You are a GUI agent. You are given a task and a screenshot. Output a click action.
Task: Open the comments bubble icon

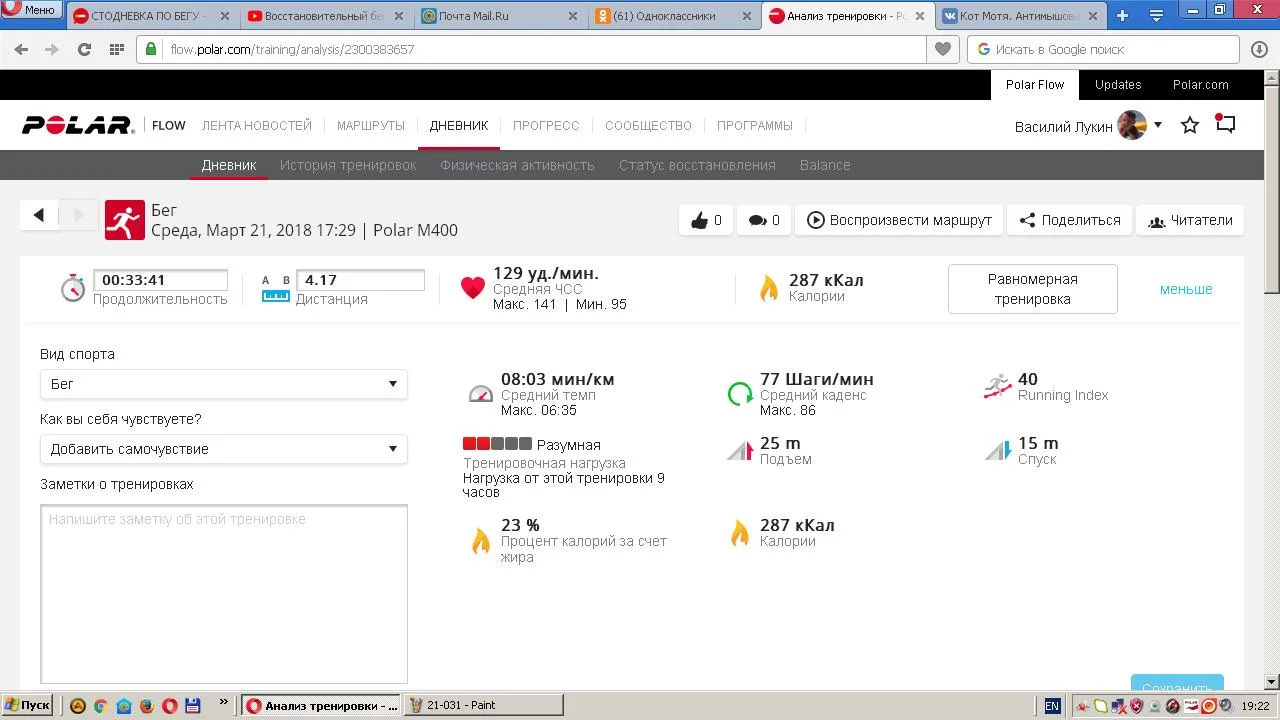coord(764,220)
